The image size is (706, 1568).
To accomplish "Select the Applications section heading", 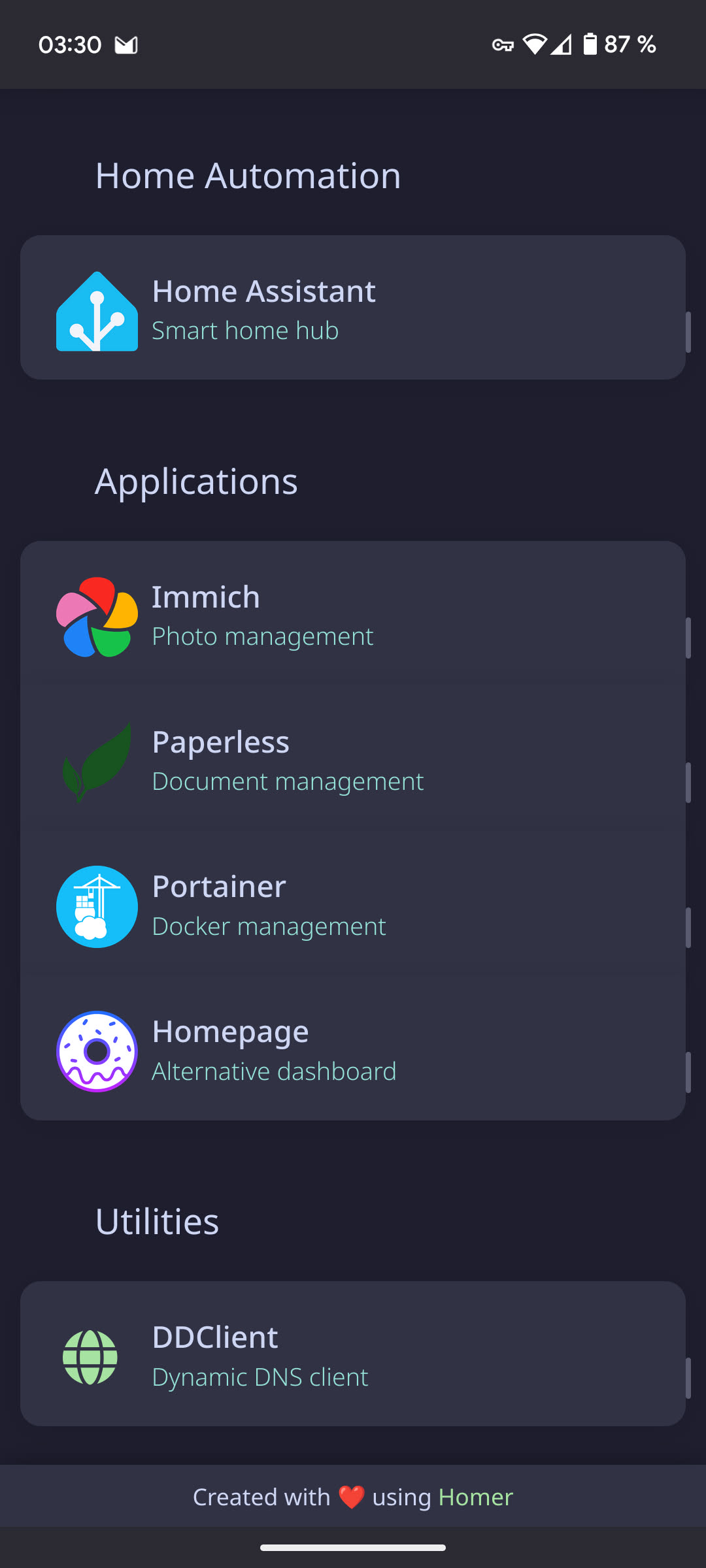I will 196,482.
